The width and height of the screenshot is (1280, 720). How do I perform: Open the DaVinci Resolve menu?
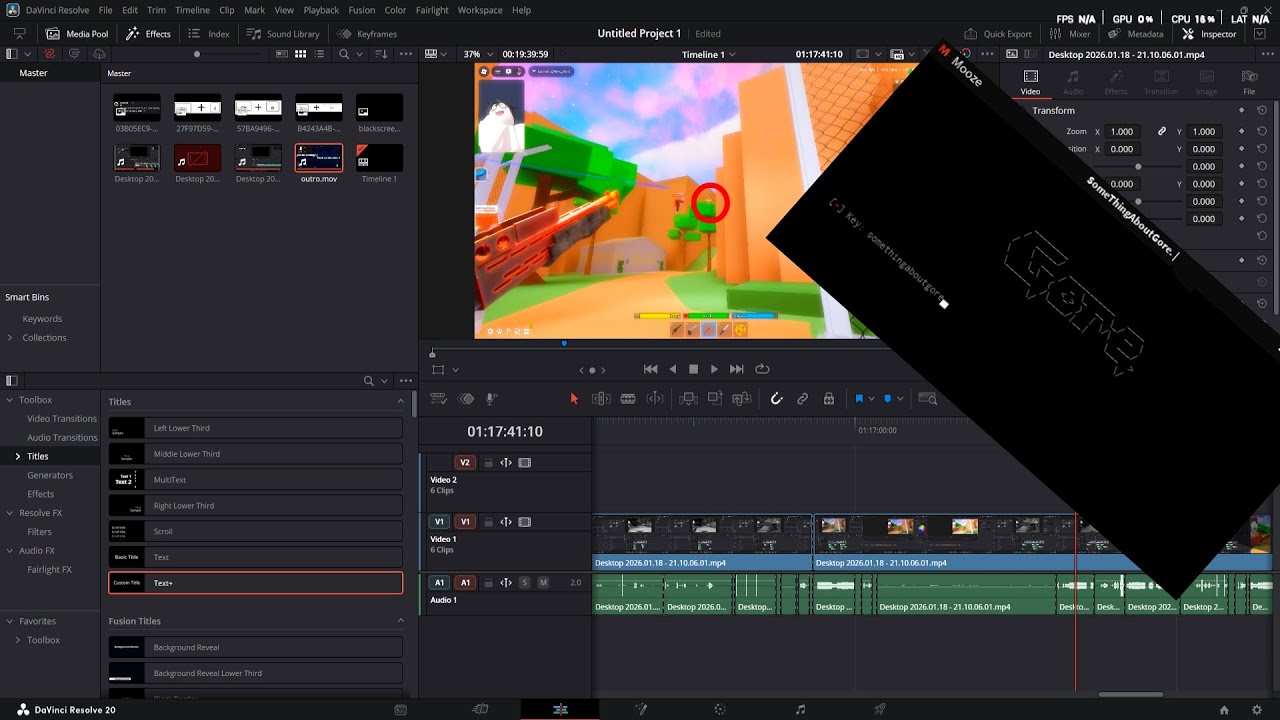point(57,10)
